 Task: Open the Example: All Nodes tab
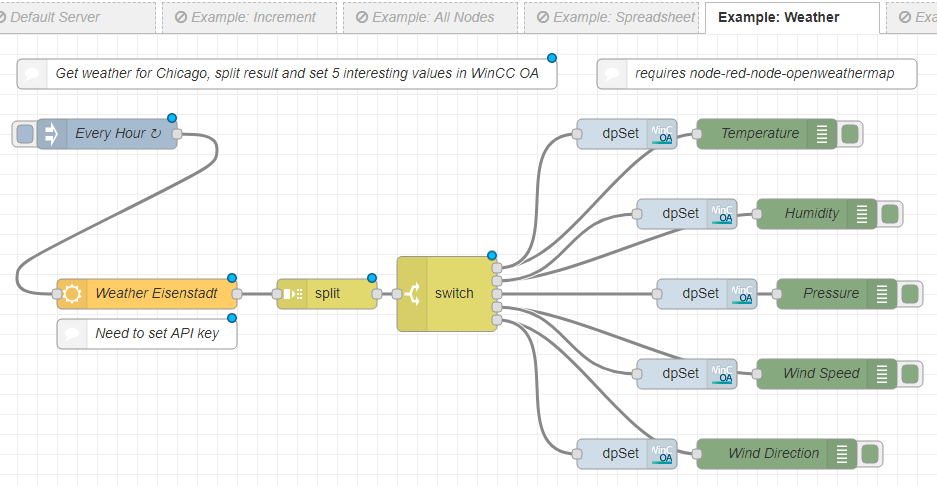click(x=430, y=17)
